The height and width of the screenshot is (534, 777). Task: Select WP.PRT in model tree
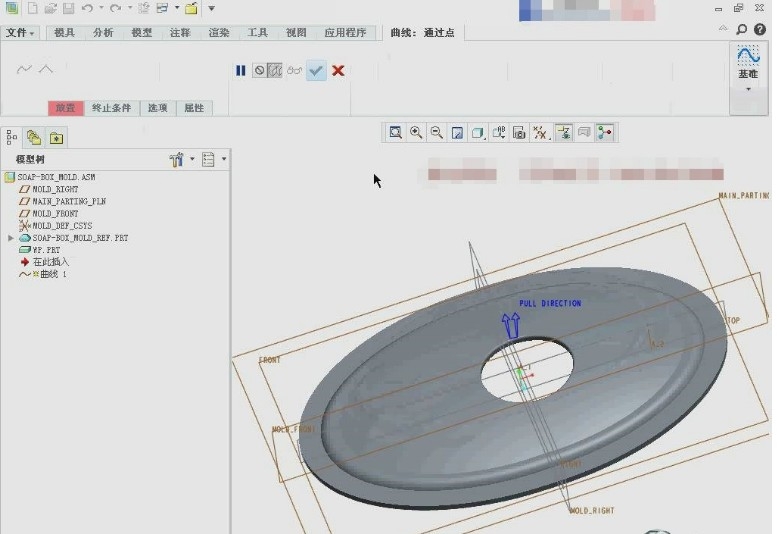click(x=40, y=250)
